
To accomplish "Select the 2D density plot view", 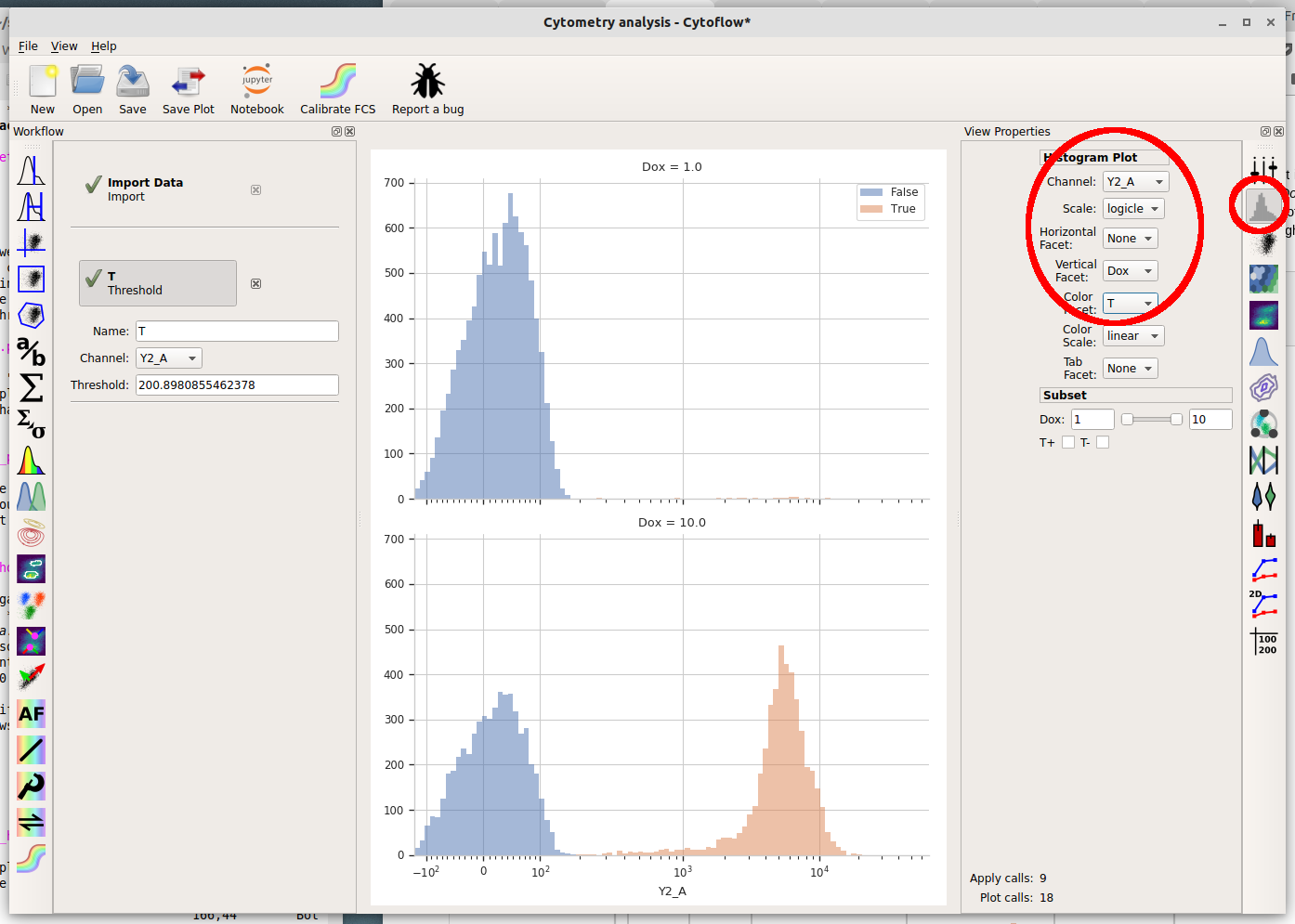I will click(1263, 315).
